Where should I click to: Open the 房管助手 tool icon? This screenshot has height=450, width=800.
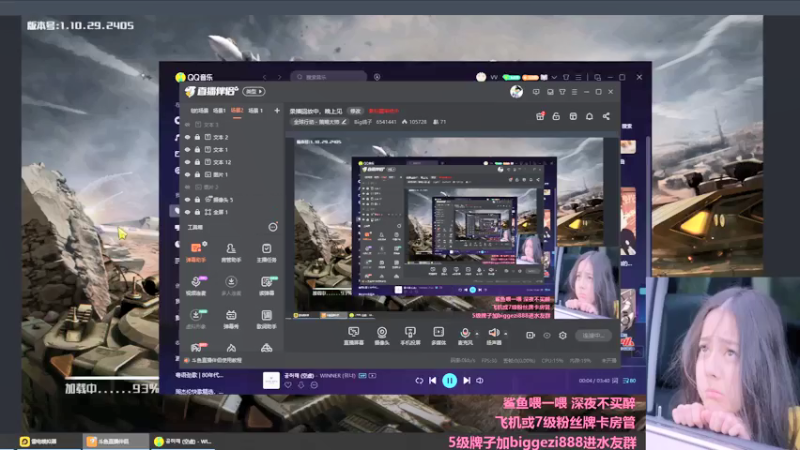(231, 252)
